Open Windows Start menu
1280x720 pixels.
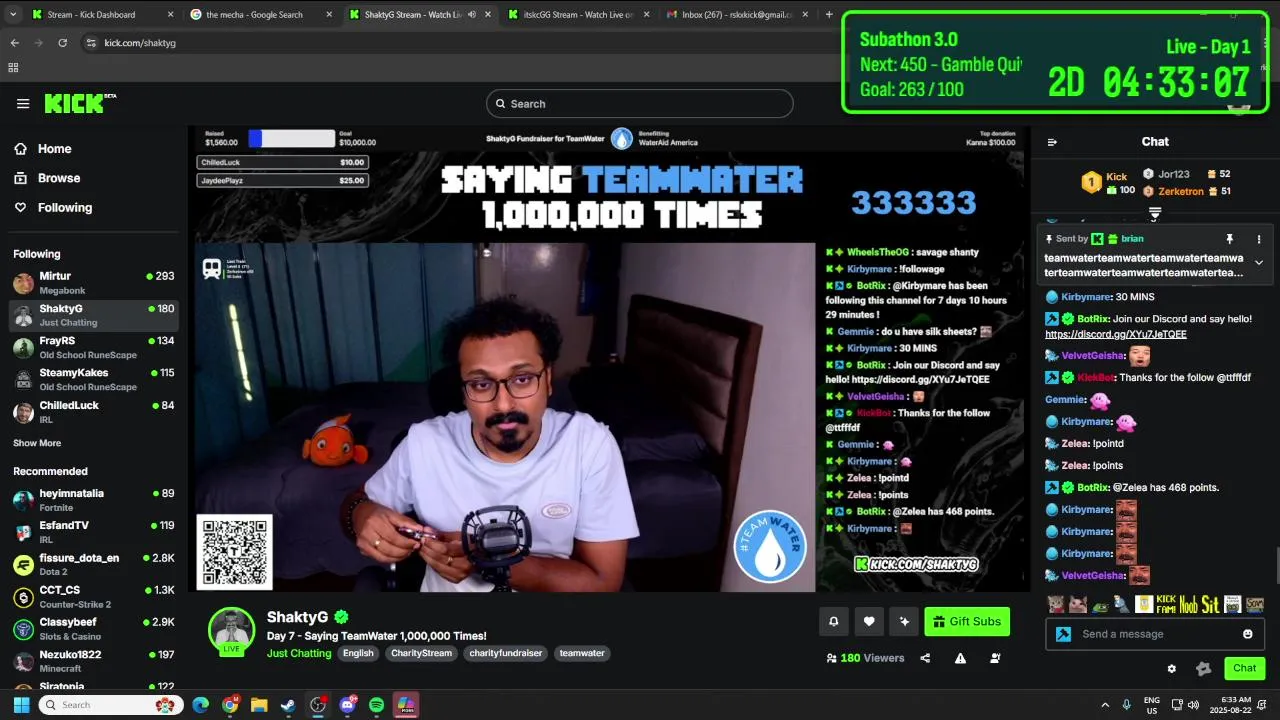coord(21,705)
